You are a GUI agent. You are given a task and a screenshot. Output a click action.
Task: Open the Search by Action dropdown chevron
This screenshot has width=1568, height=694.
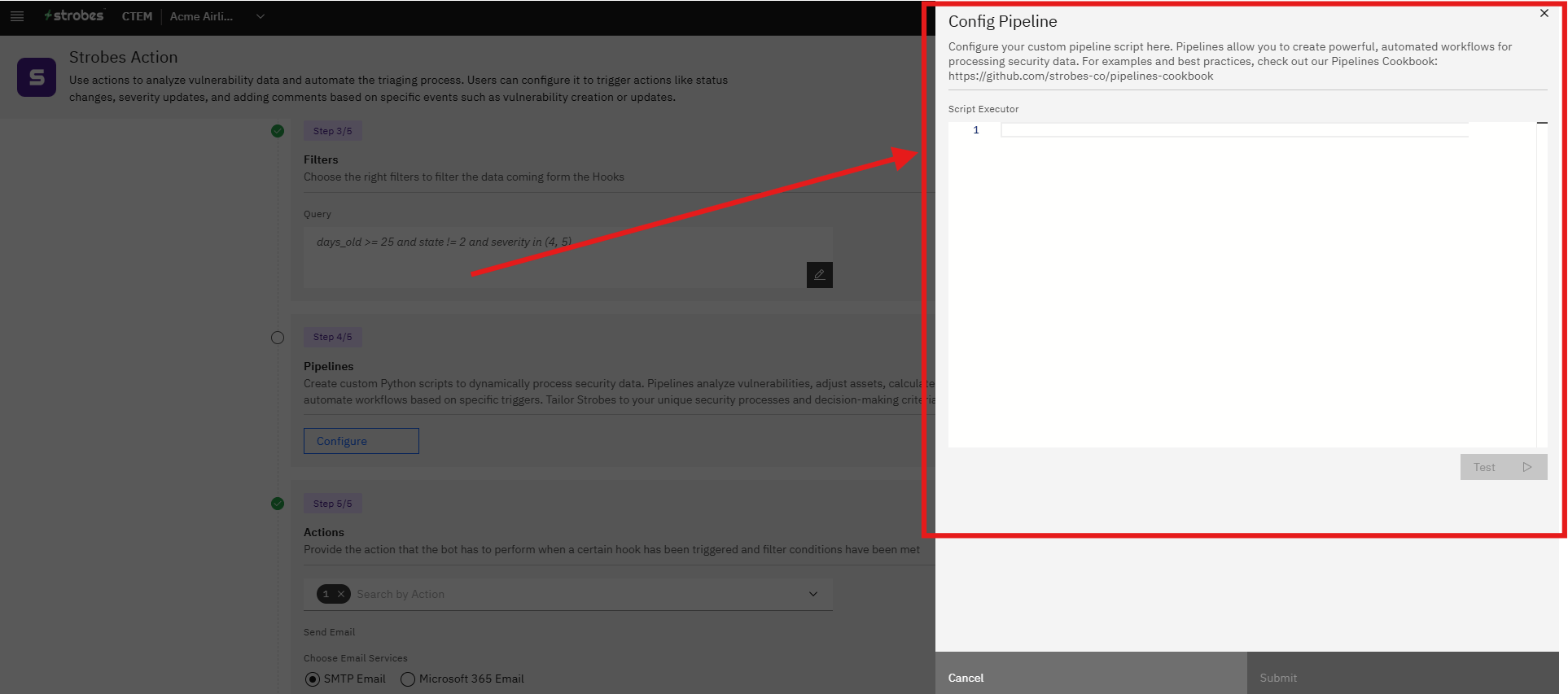(812, 594)
